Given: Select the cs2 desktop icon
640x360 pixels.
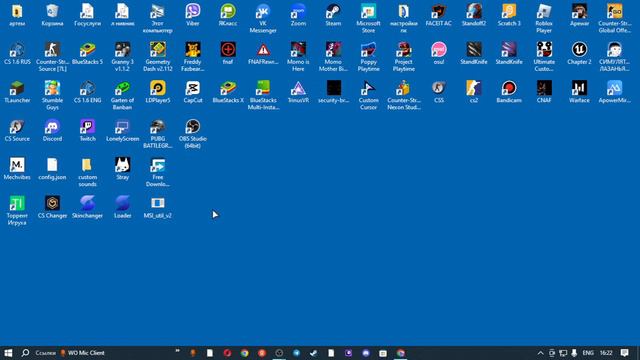Looking at the screenshot, I should click(x=473, y=91).
